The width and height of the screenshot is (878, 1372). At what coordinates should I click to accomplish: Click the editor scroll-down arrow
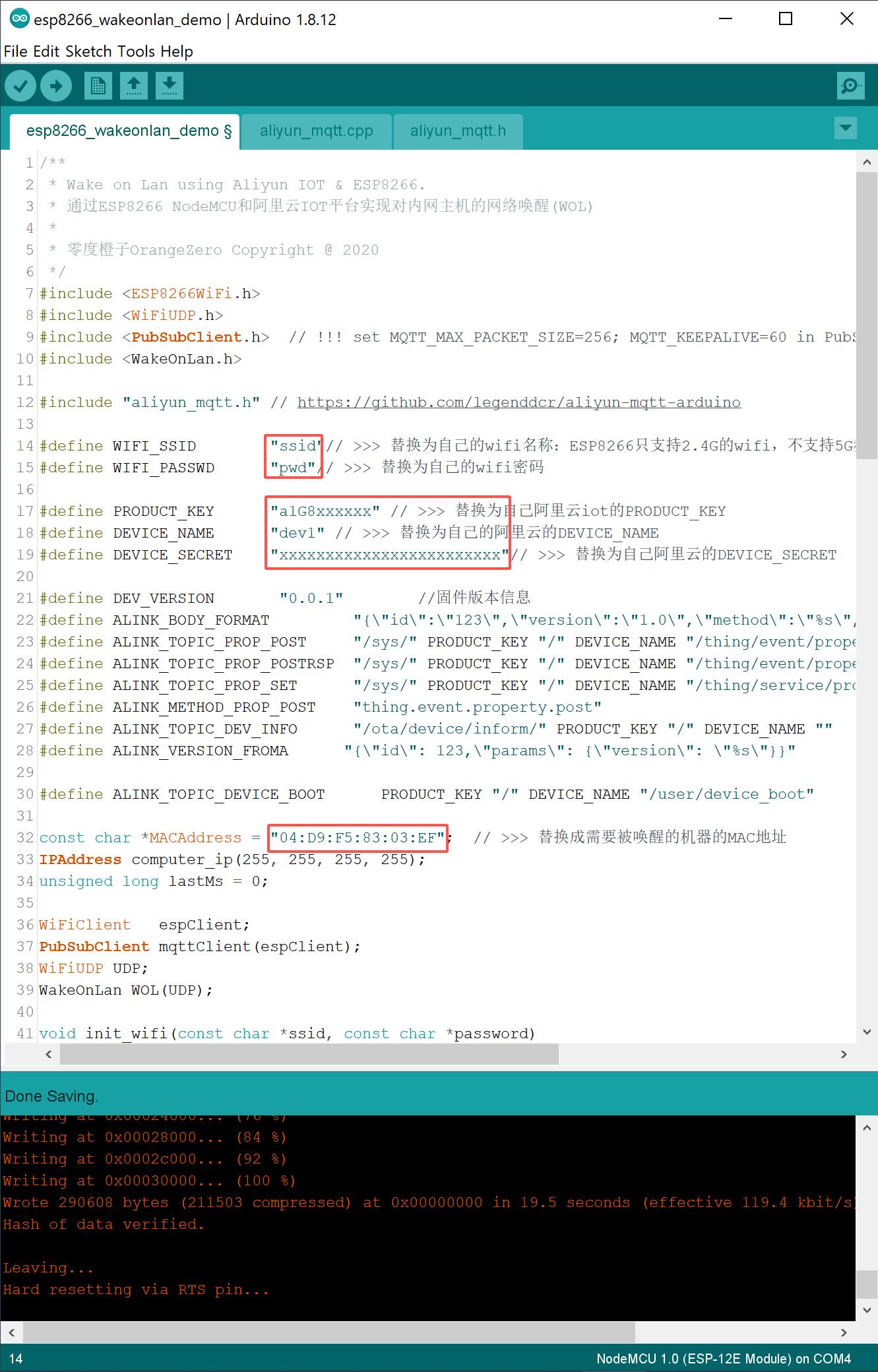[x=867, y=1032]
